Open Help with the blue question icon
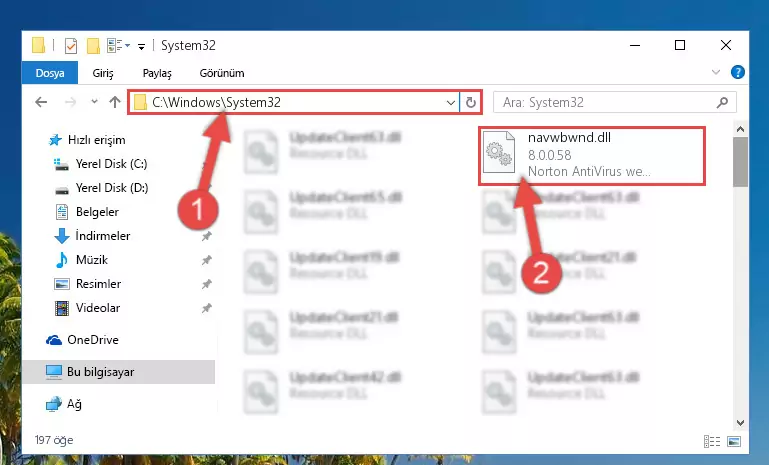 click(737, 73)
